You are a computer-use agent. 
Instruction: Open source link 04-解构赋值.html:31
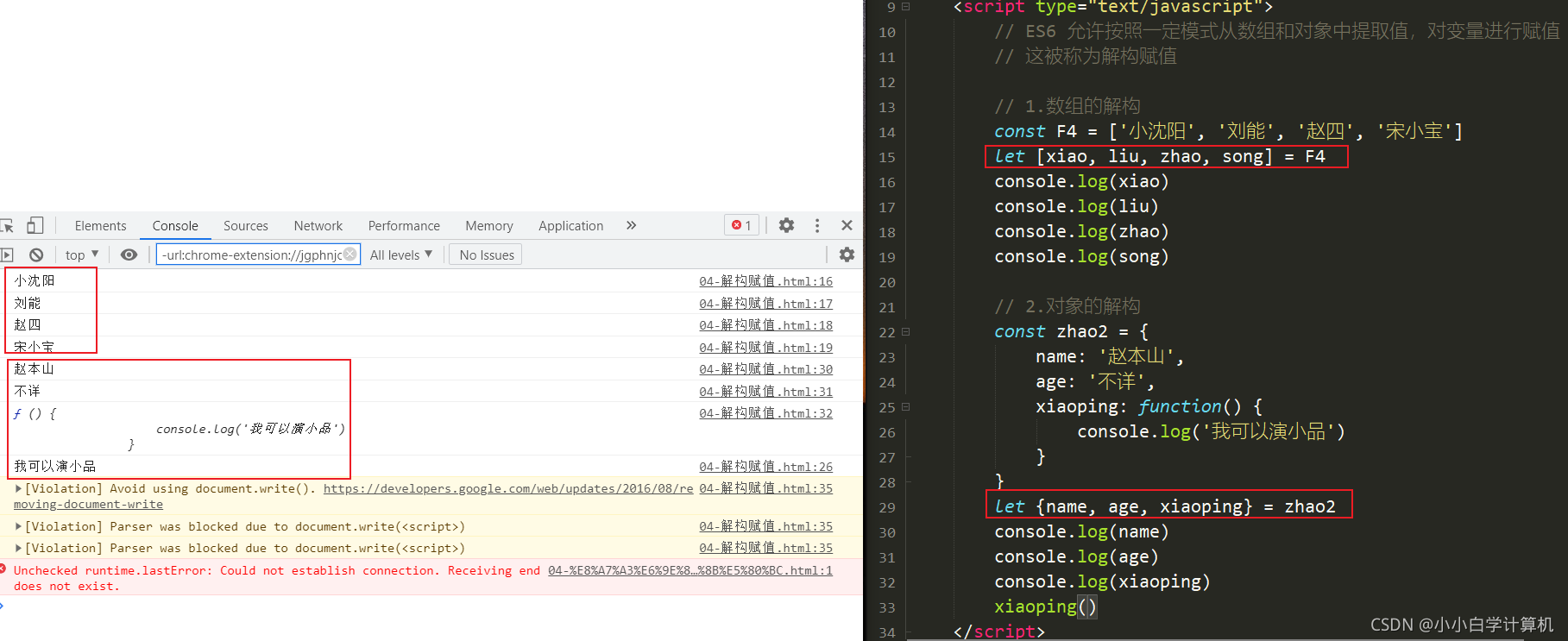pyautogui.click(x=766, y=392)
